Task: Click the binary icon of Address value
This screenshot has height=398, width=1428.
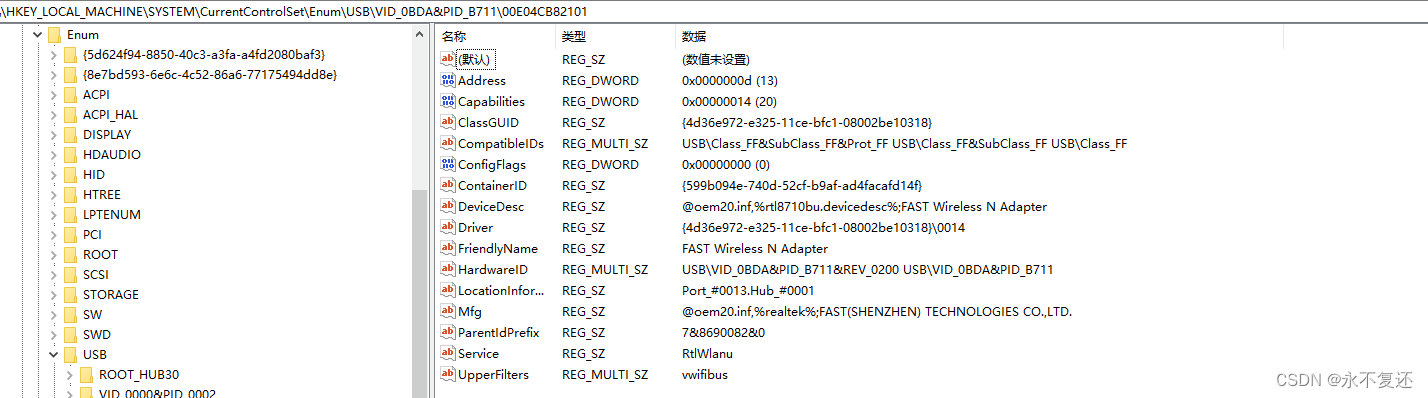Action: pos(448,80)
